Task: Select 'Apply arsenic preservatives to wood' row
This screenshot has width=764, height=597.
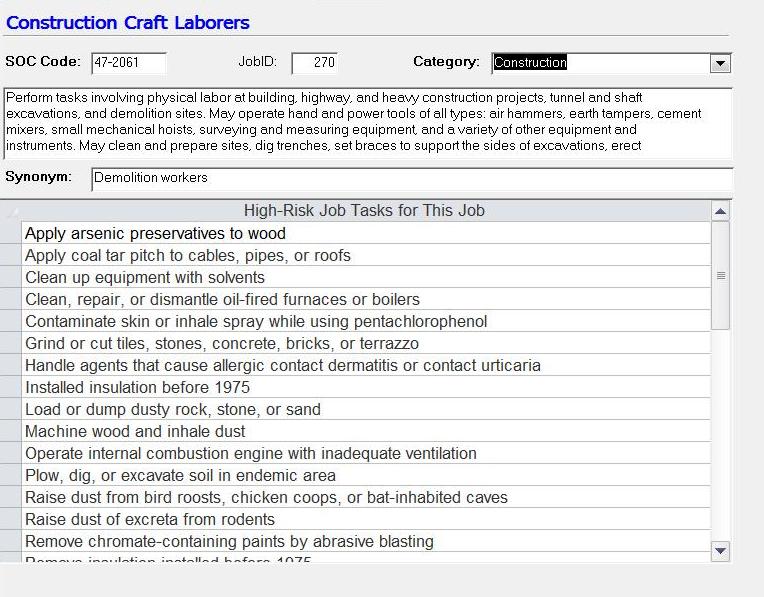Action: [x=365, y=234]
